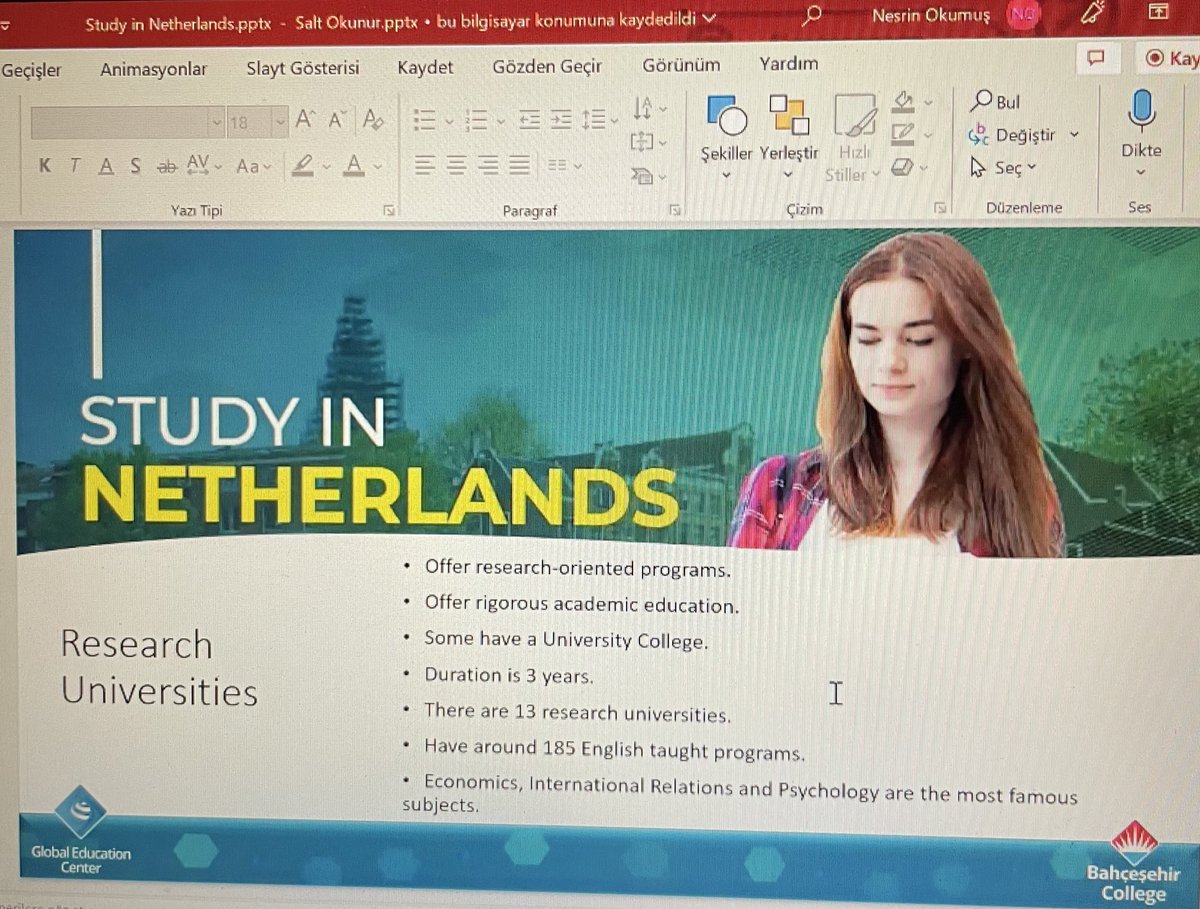
Task: Align text right
Action: click(x=488, y=166)
